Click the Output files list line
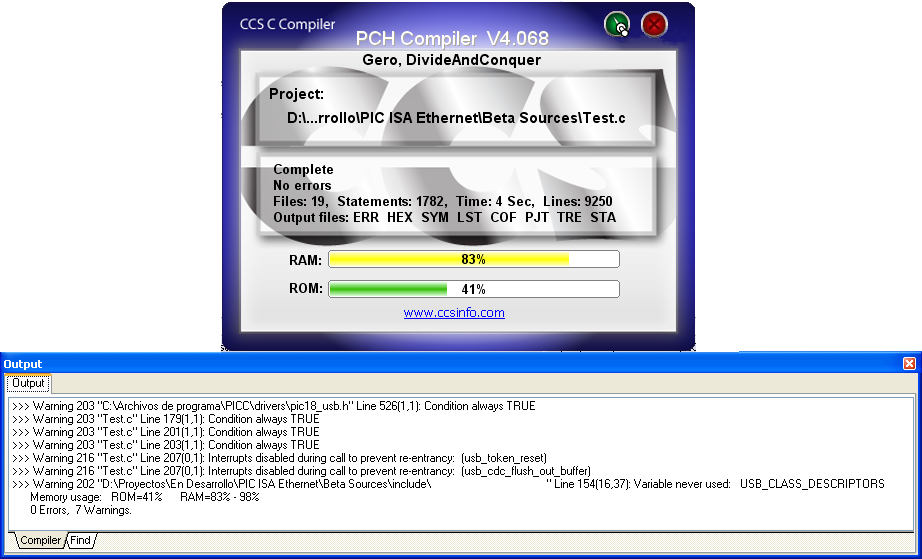 pyautogui.click(x=445, y=217)
